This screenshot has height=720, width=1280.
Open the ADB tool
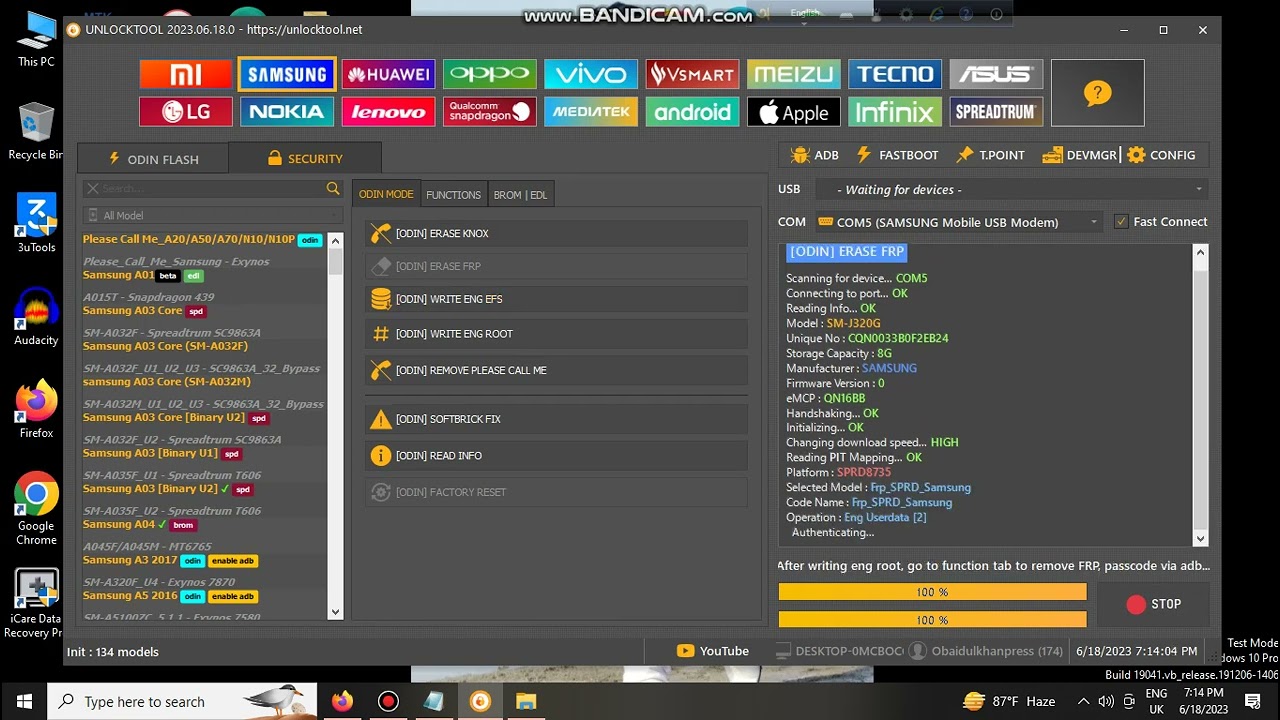tap(814, 155)
